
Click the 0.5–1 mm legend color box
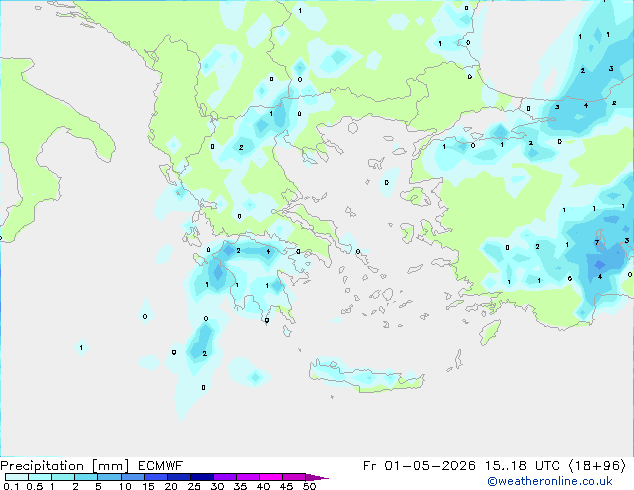(x=40, y=477)
